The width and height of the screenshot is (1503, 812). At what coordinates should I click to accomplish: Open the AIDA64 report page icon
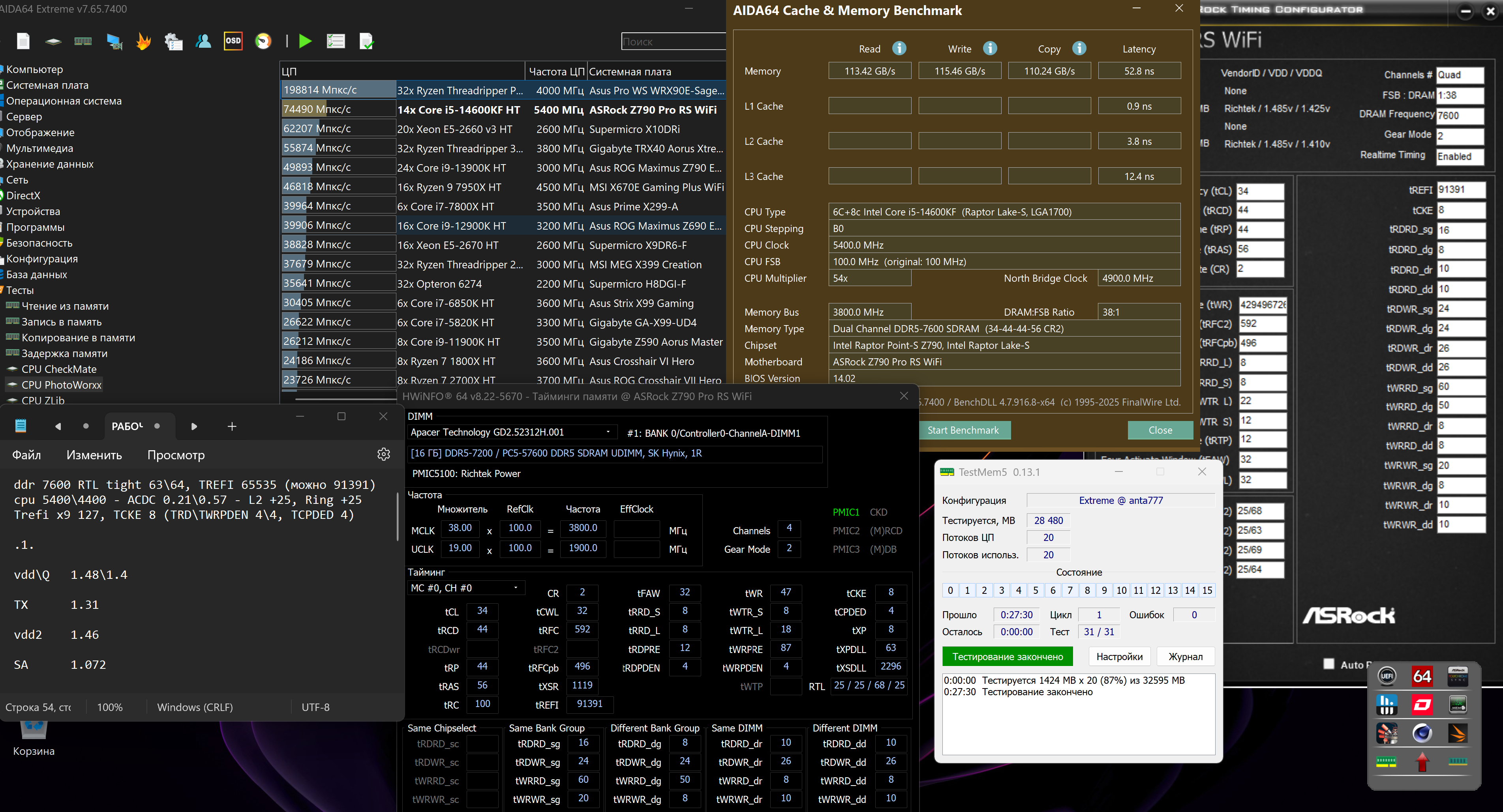click(23, 41)
